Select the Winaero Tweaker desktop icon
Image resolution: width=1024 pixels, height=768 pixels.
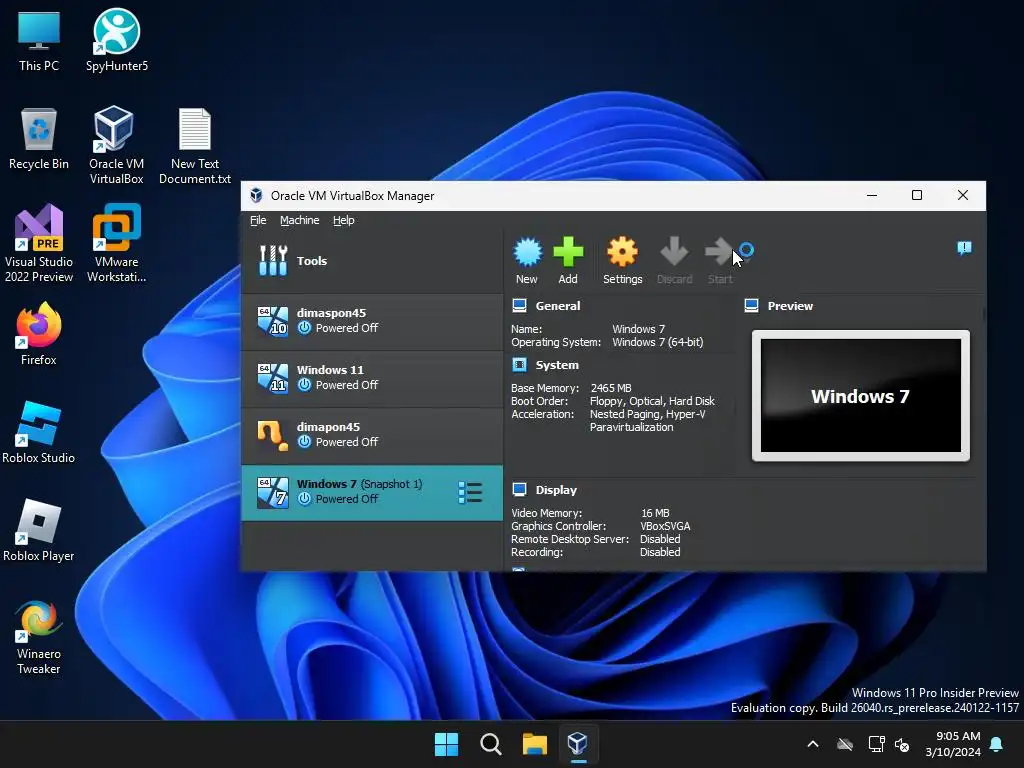coord(39,637)
